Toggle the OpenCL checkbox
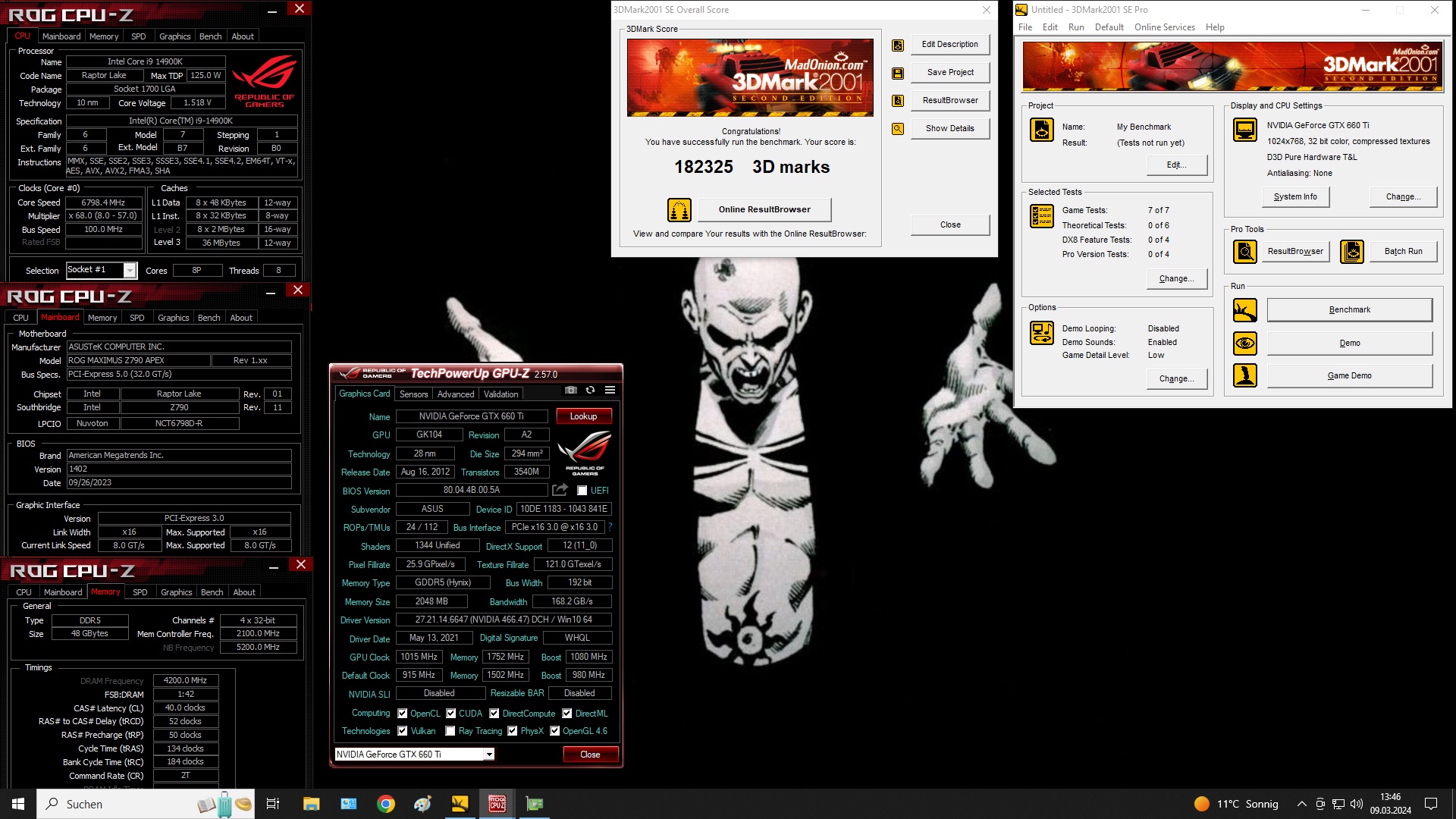Screen dimensions: 1456x819 click(403, 714)
